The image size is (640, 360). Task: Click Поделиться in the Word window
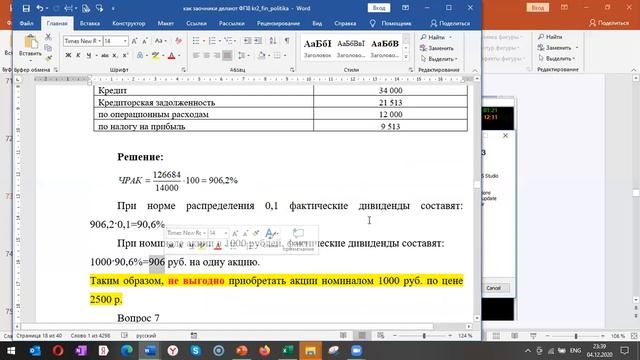[450, 23]
